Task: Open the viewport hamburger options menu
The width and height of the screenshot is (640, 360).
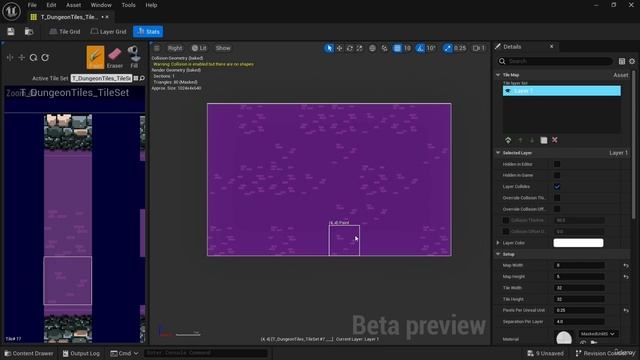Action: [x=157, y=48]
